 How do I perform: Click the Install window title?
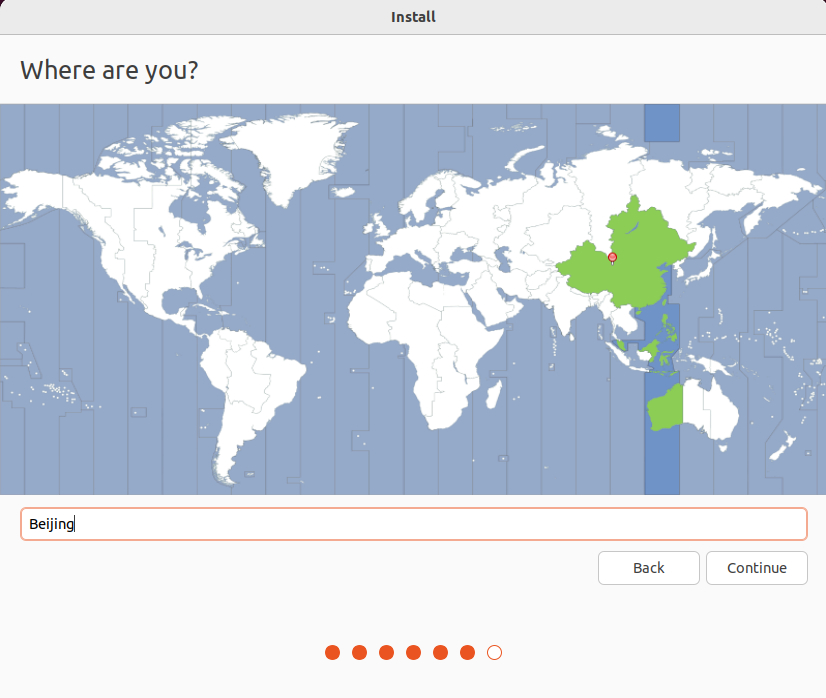413,17
